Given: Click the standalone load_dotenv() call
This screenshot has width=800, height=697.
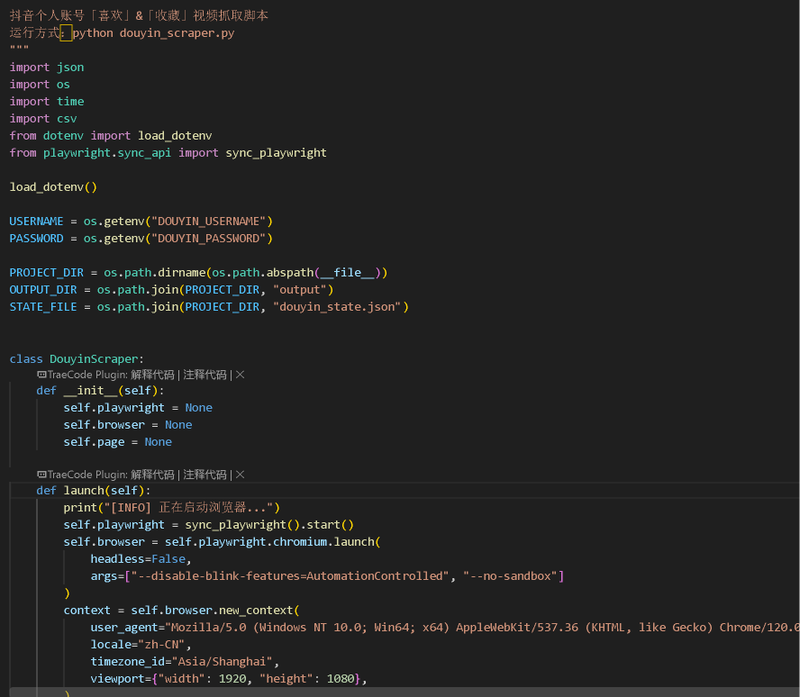Looking at the screenshot, I should (53, 187).
